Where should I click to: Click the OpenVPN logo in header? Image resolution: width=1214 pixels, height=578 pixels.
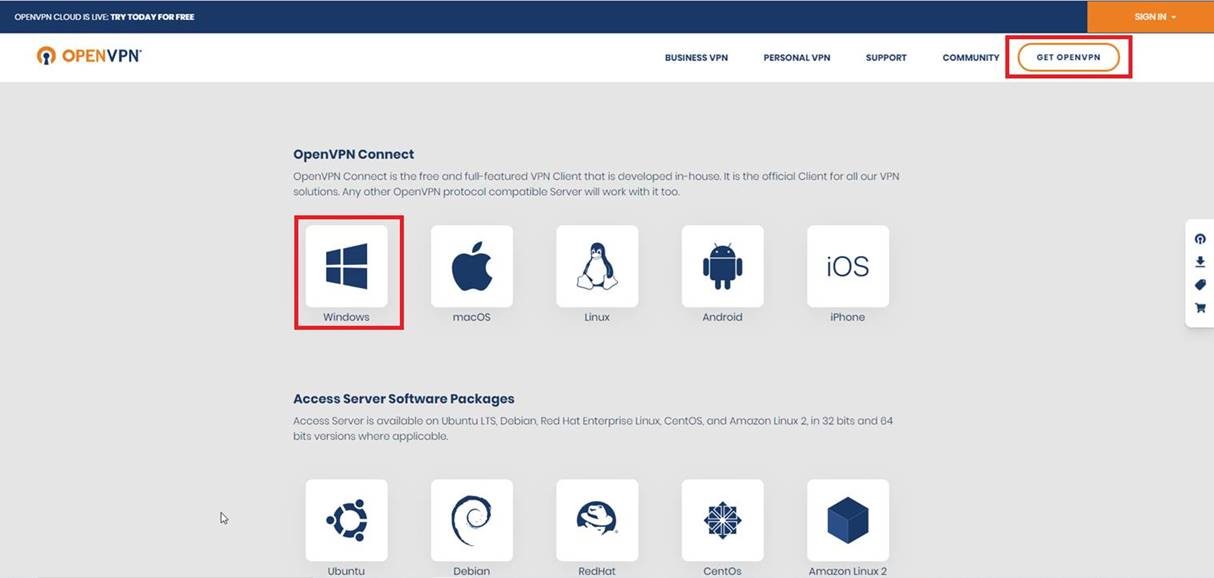(89, 56)
